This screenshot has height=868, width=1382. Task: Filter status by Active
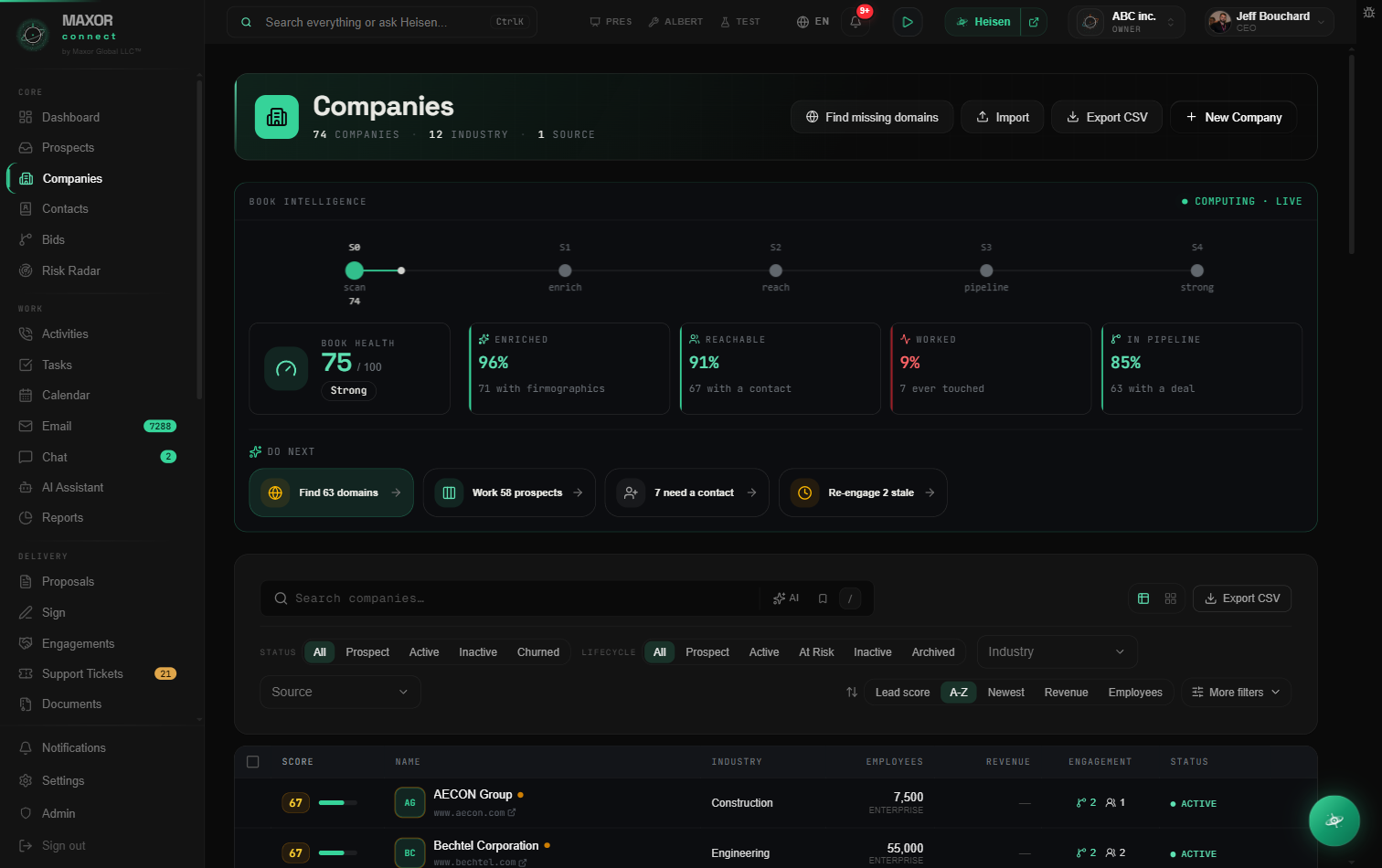click(424, 652)
